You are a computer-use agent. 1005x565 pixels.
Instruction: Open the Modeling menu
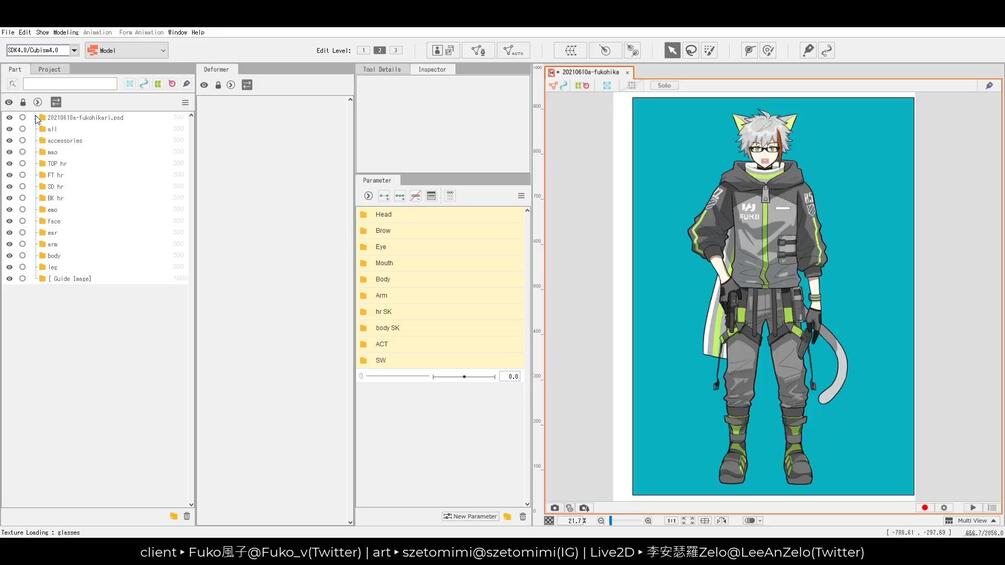(65, 32)
